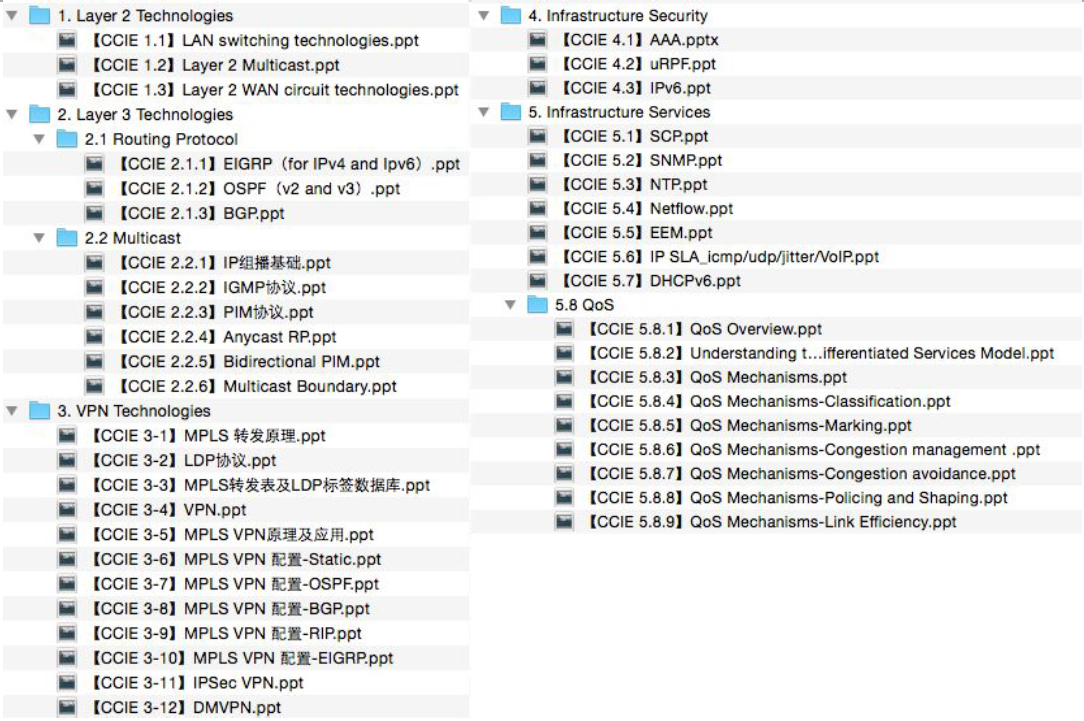Select file 【CCIE 3-3】MPLS转发表及LDP标签数据库.ppt

point(261,485)
